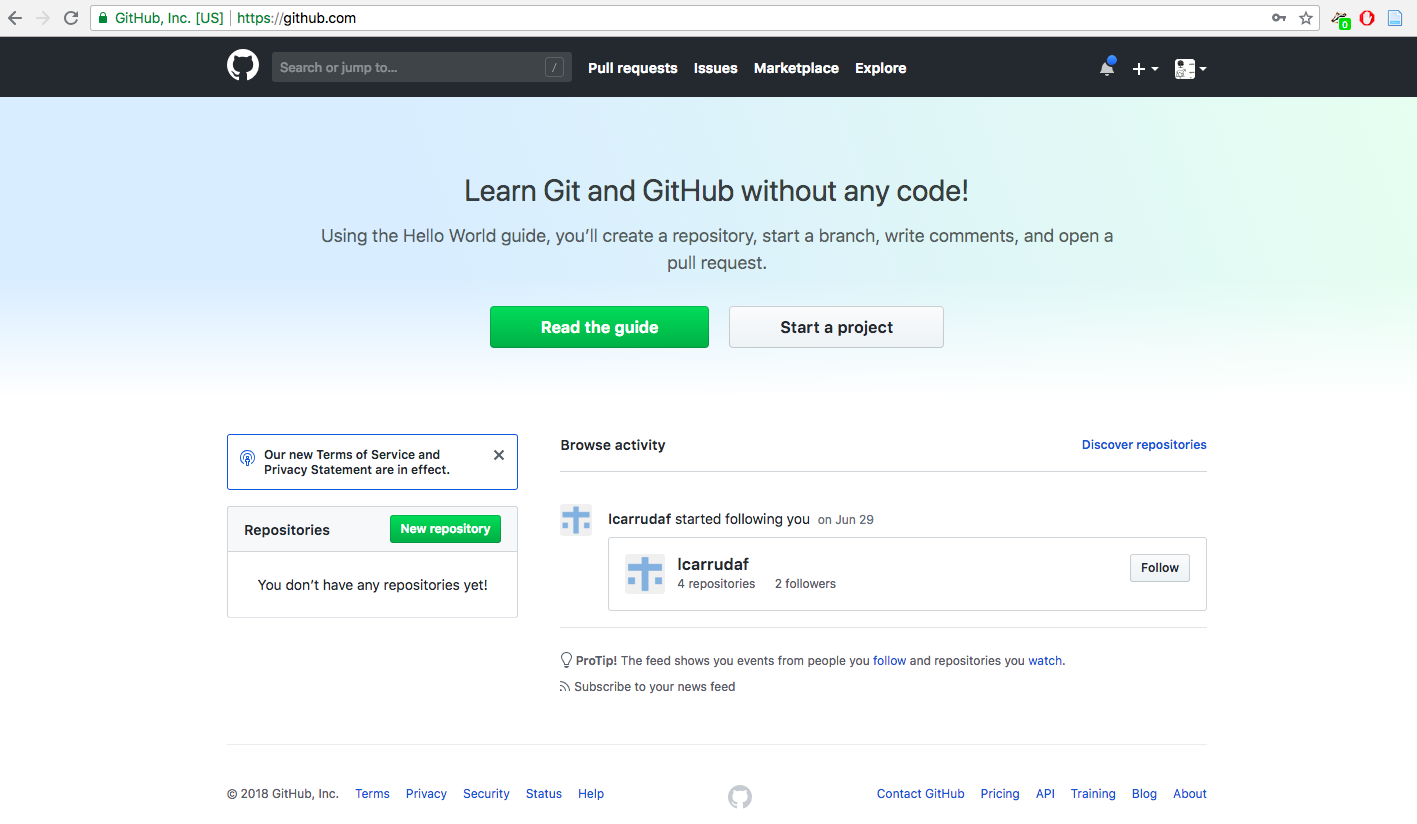This screenshot has width=1417, height=824.
Task: Open lcarrudaf name in user card
Action: pyautogui.click(x=713, y=564)
